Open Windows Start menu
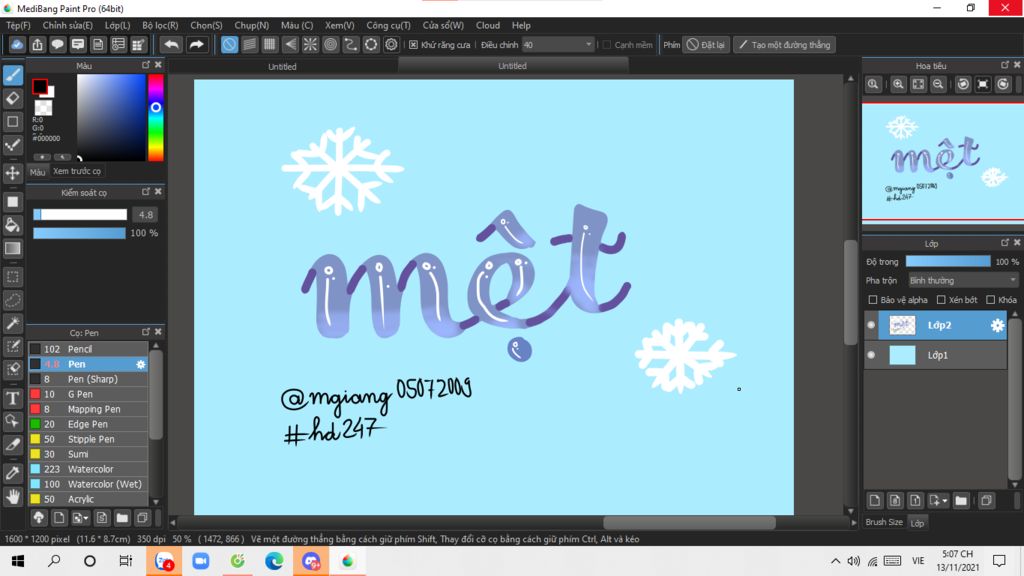 [18, 561]
